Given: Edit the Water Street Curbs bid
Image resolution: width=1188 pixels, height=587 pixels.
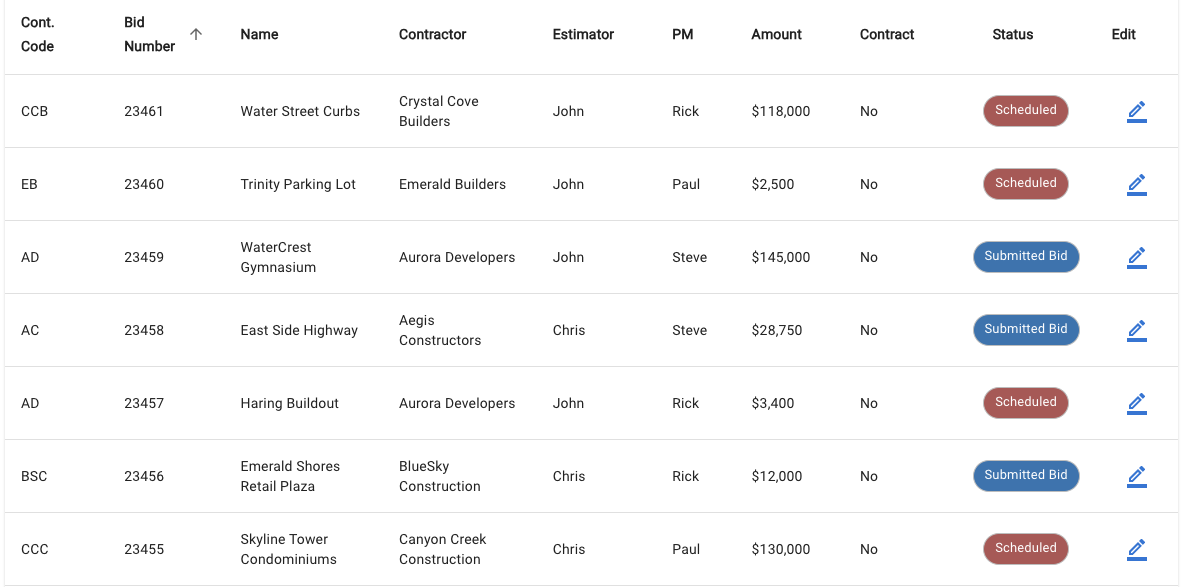Looking at the screenshot, I should [1137, 111].
